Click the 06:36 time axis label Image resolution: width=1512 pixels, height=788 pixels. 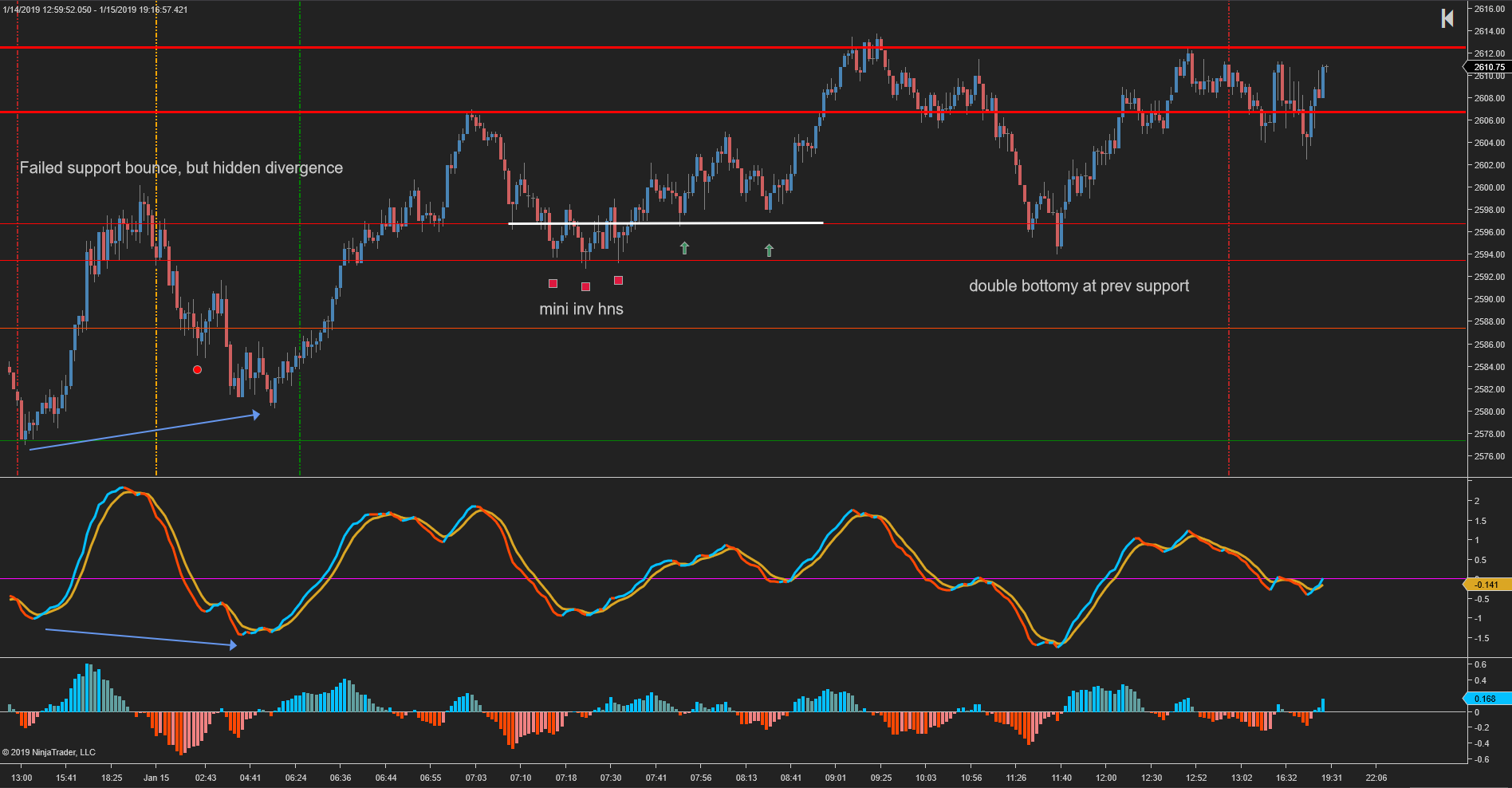[x=341, y=778]
